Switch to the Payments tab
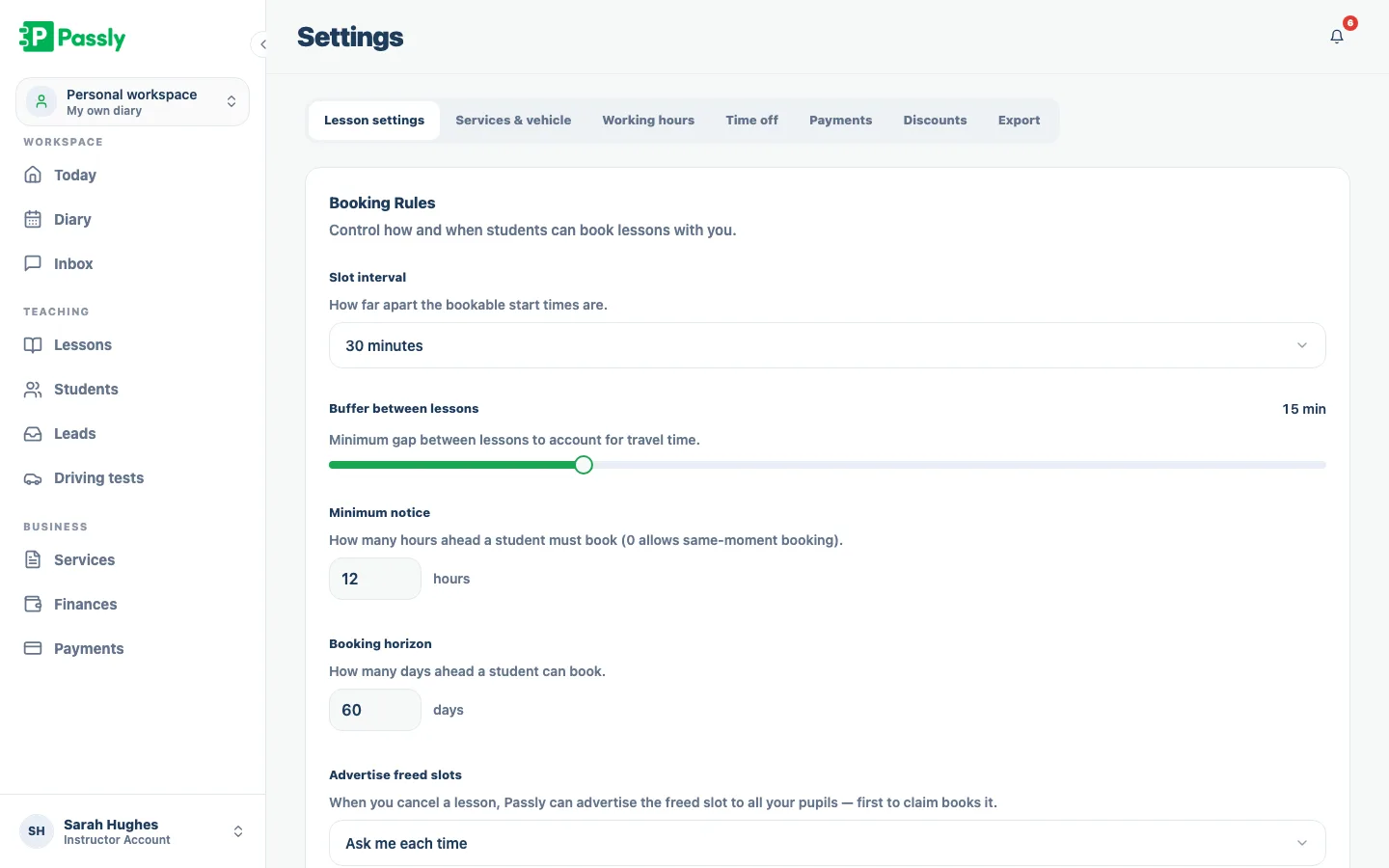Screen dimensions: 1389x868 (x=840, y=121)
